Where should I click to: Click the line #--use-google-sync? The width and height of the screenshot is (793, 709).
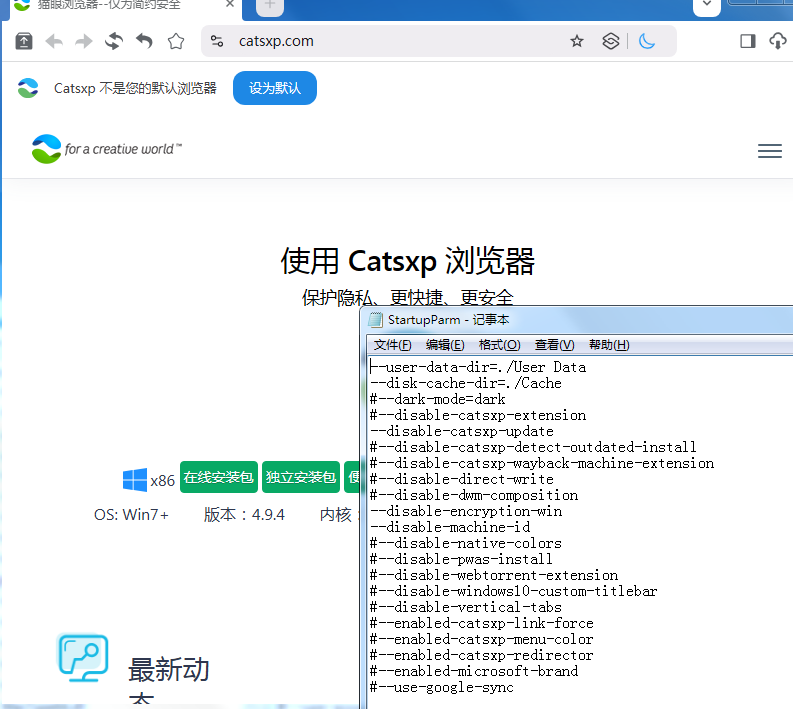click(442, 688)
